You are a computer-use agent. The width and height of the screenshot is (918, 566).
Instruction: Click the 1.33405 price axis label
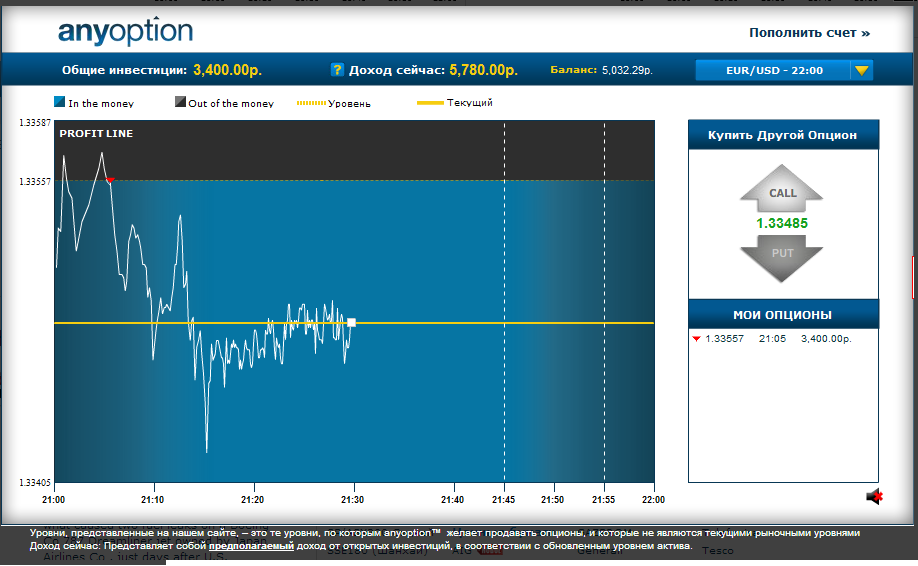click(35, 482)
